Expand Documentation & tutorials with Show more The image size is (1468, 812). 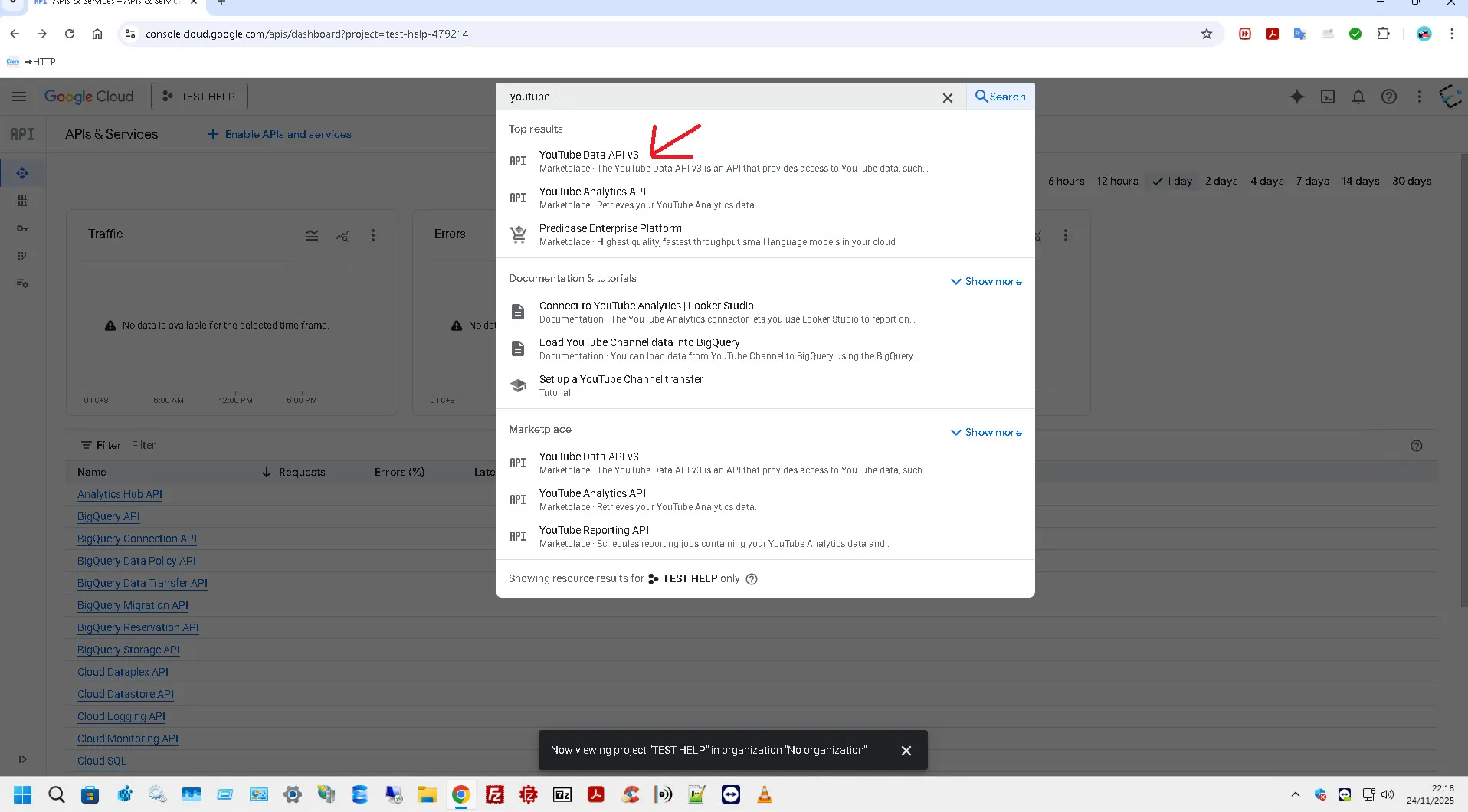point(985,282)
